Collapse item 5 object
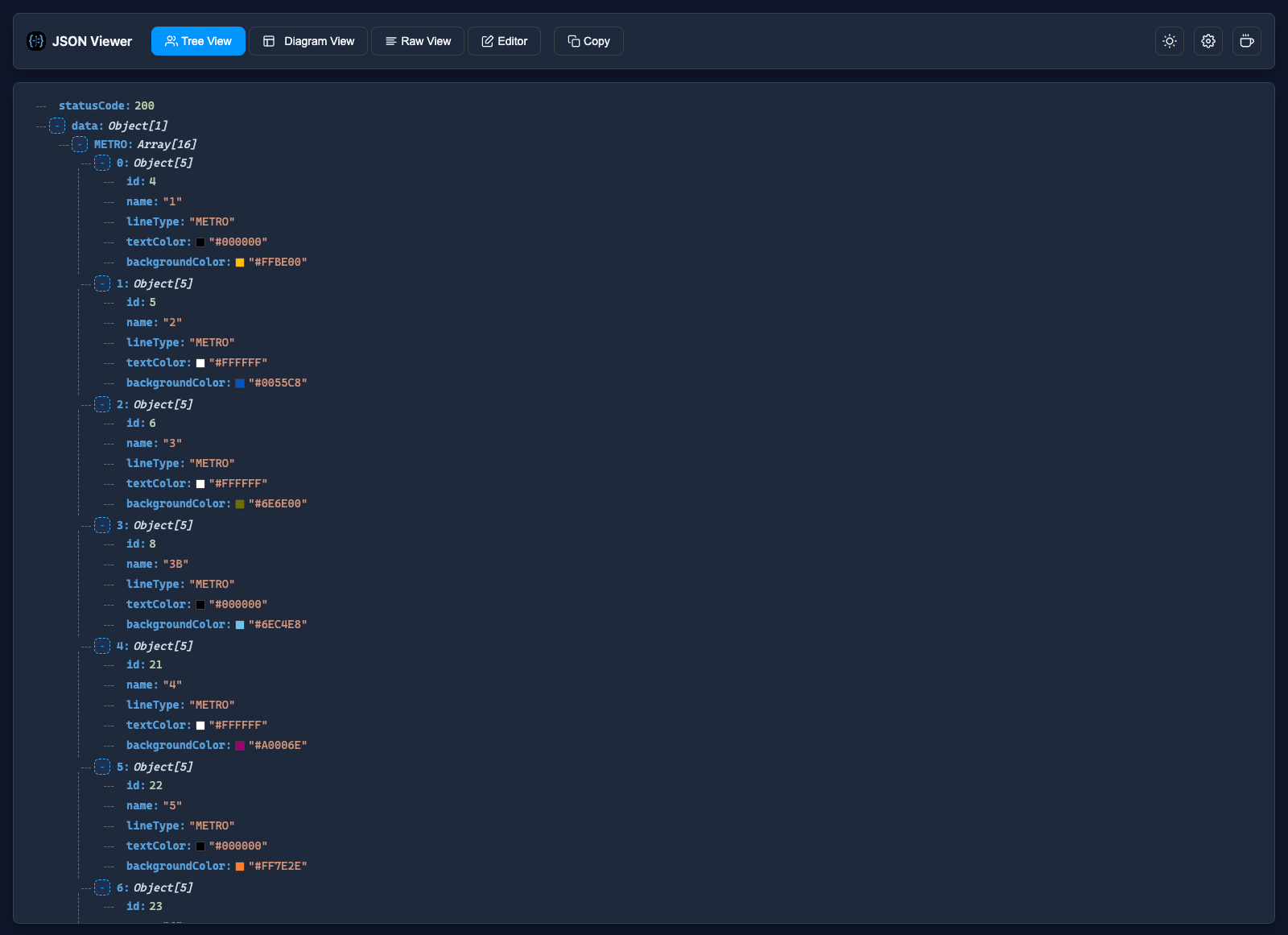The width and height of the screenshot is (1288, 935). (x=102, y=767)
